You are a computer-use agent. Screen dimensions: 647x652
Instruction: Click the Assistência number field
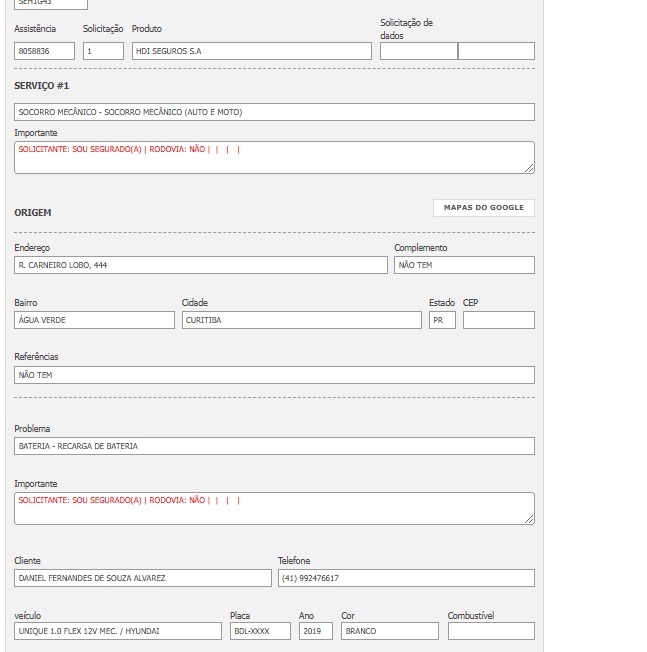[45, 51]
